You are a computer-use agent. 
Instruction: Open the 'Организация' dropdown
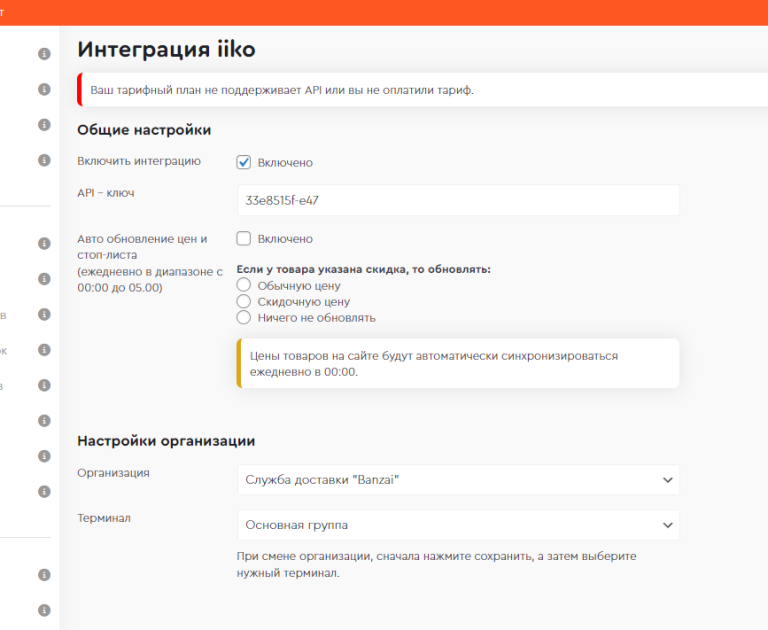point(458,480)
